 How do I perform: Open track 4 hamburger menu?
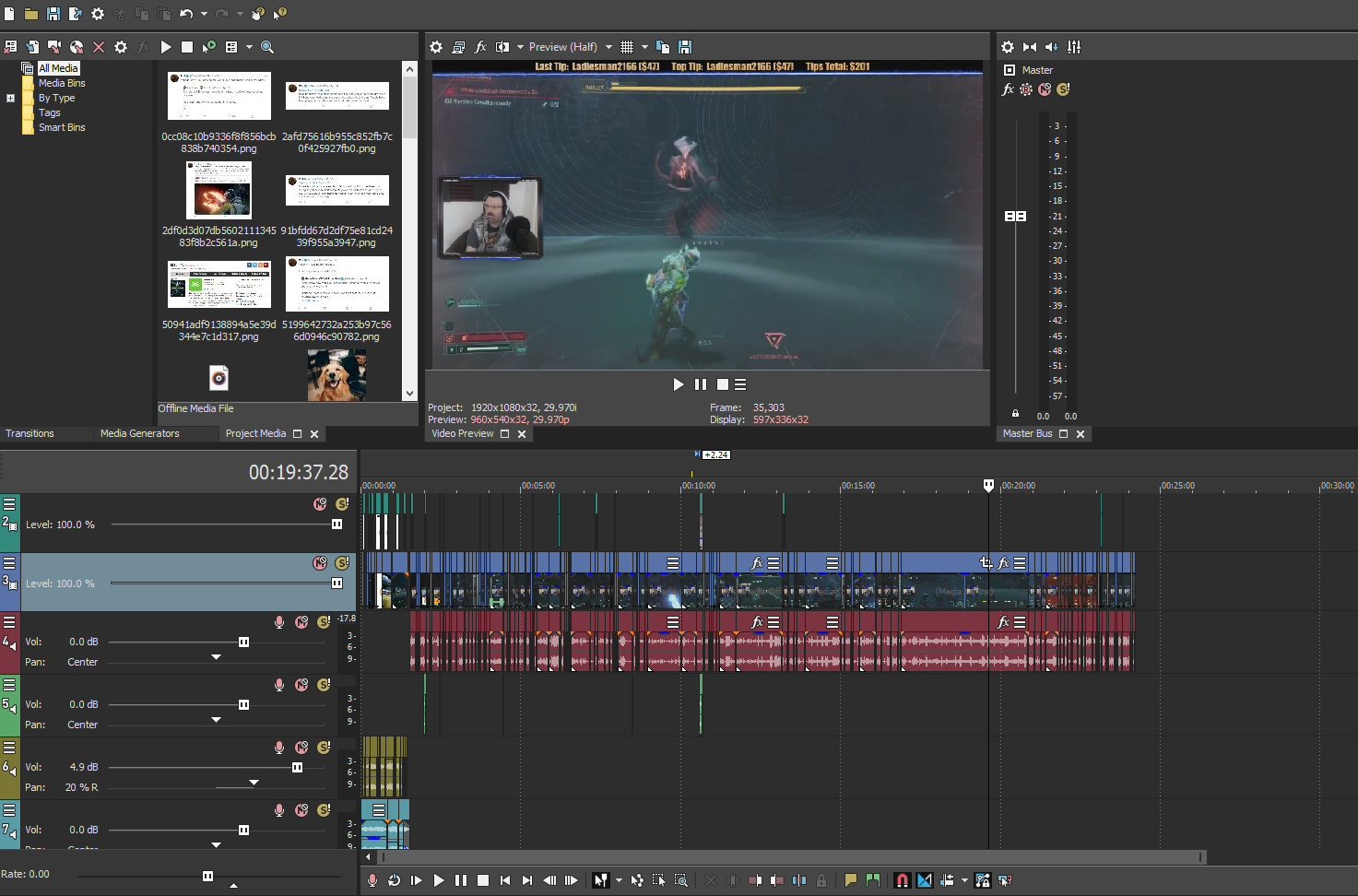tap(9, 622)
